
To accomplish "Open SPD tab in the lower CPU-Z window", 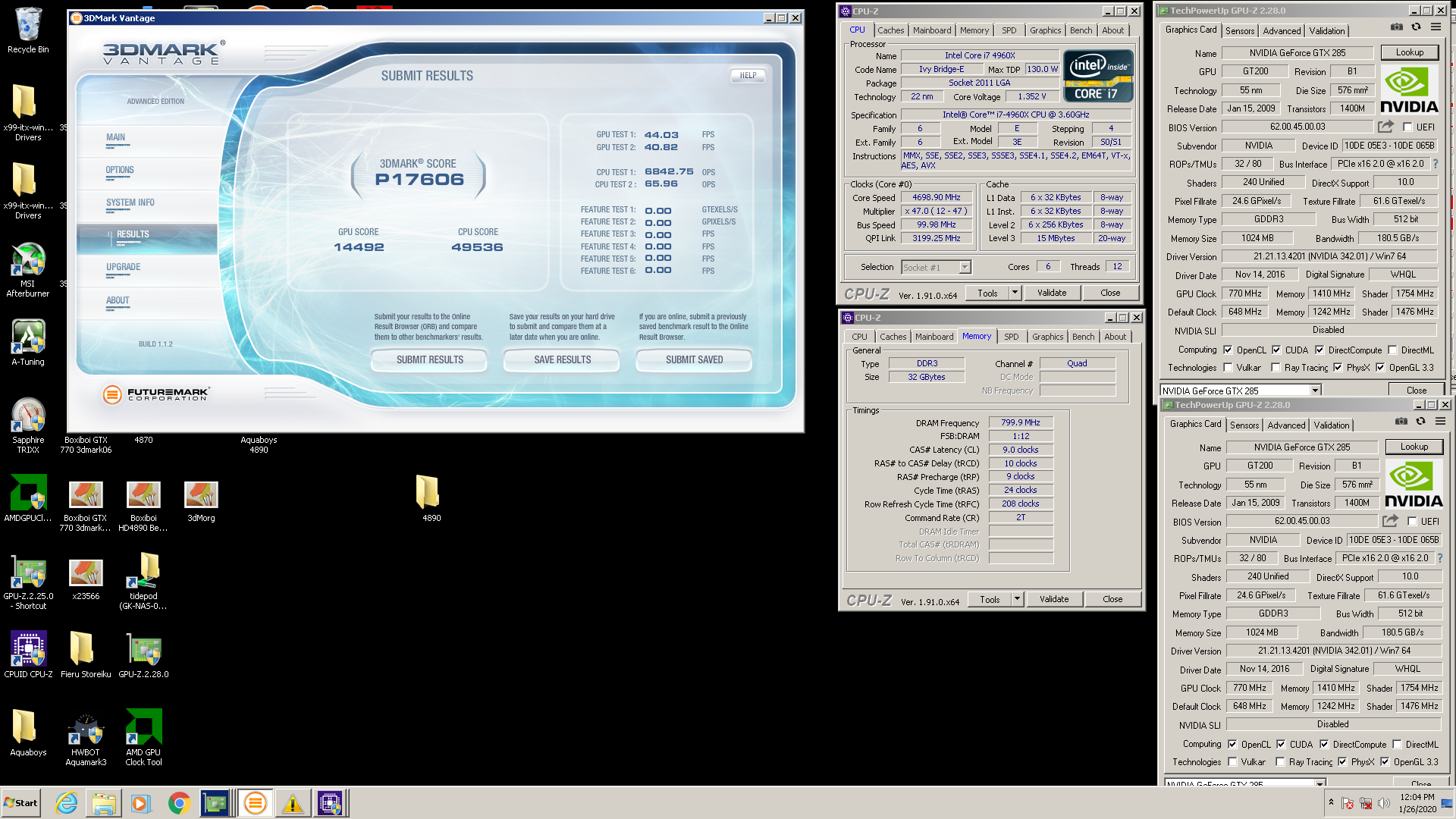I will [x=1011, y=337].
